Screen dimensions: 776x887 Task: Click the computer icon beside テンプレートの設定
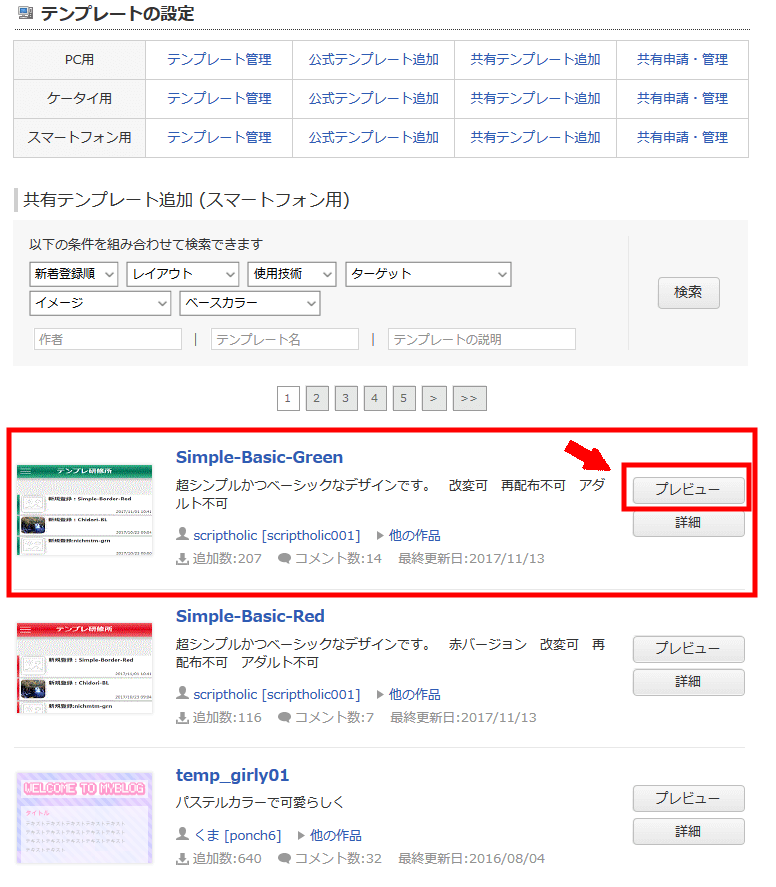(x=25, y=12)
